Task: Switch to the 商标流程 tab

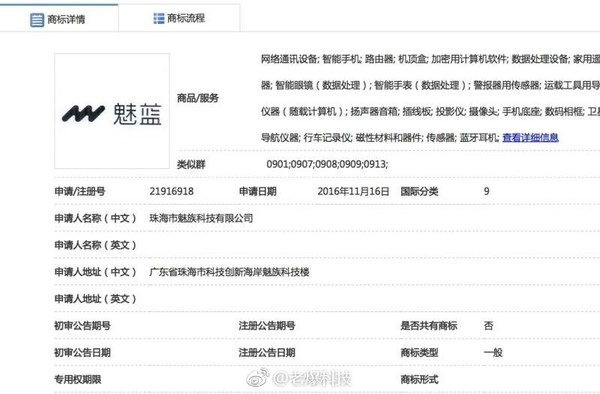Action: (x=179, y=18)
